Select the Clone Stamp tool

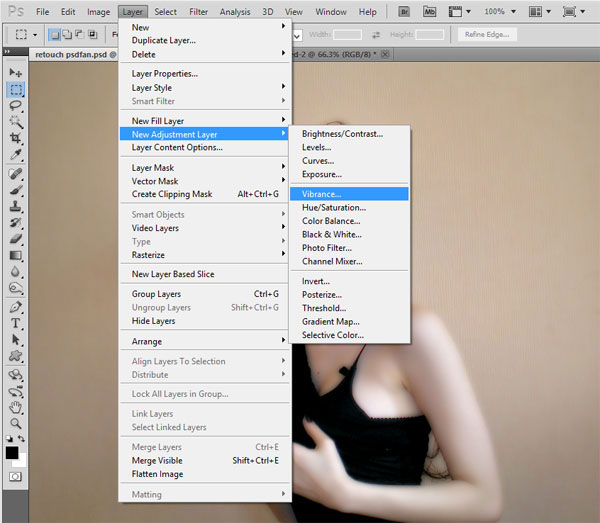pos(15,207)
